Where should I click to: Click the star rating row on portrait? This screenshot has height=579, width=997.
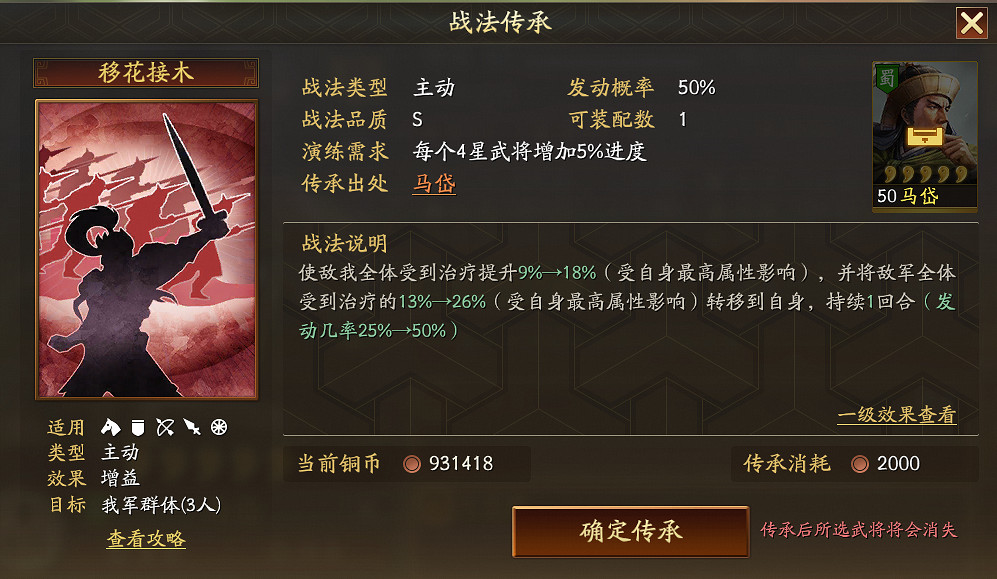tap(925, 174)
